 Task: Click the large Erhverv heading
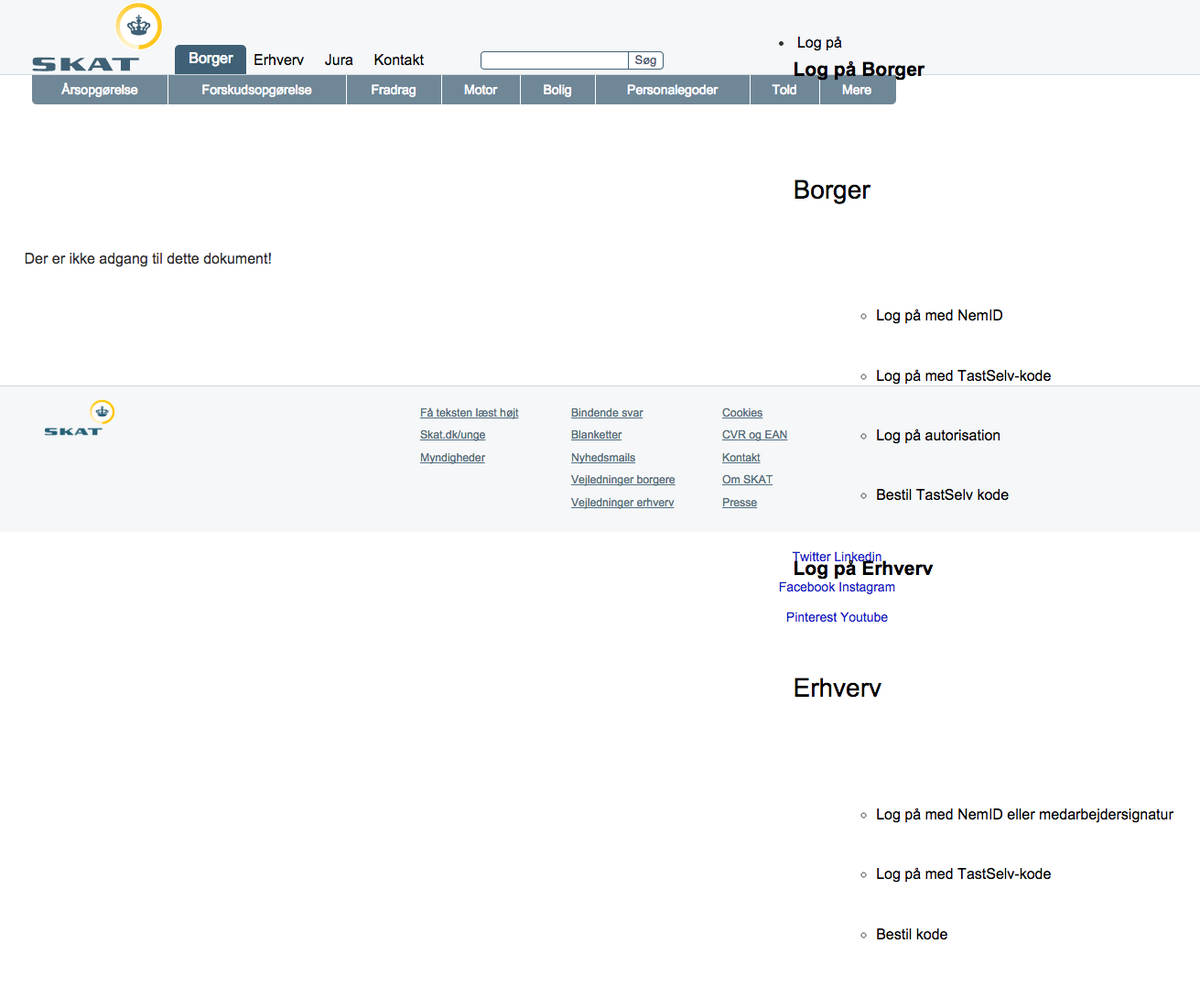[x=837, y=688]
